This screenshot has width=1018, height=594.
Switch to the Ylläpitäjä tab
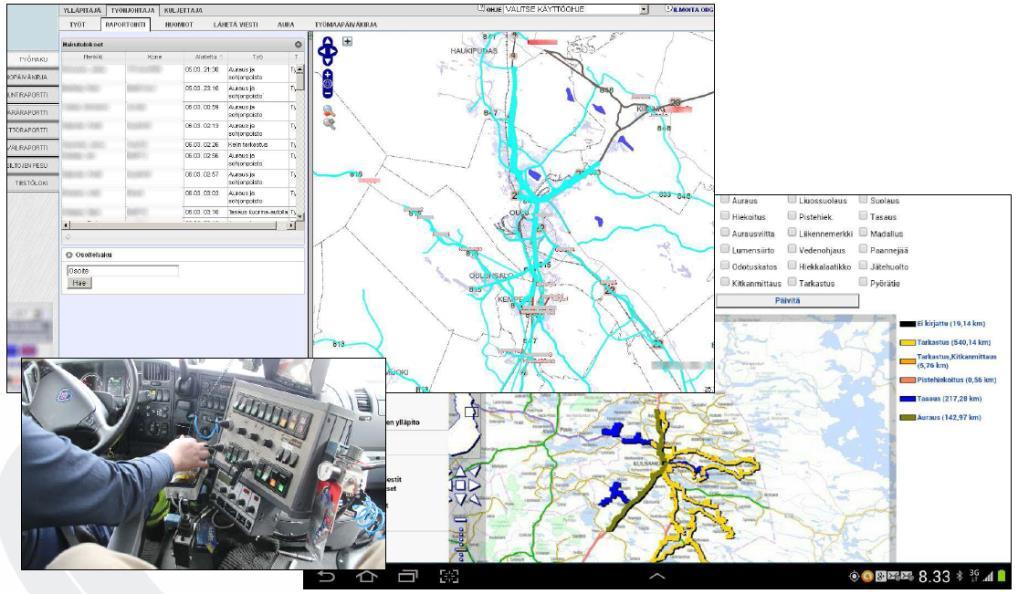82,10
